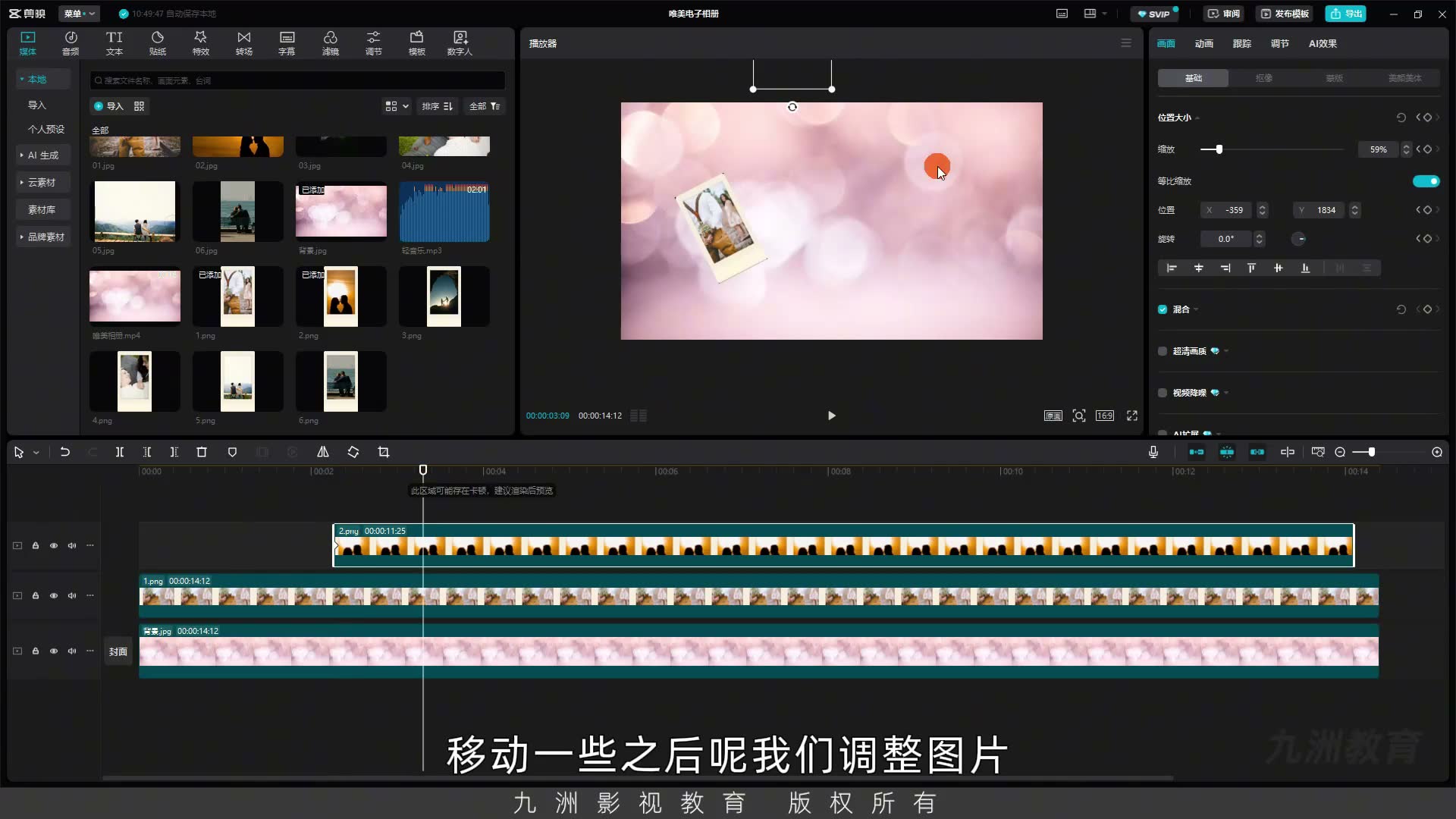
Task: Play the preview video
Action: pos(832,416)
